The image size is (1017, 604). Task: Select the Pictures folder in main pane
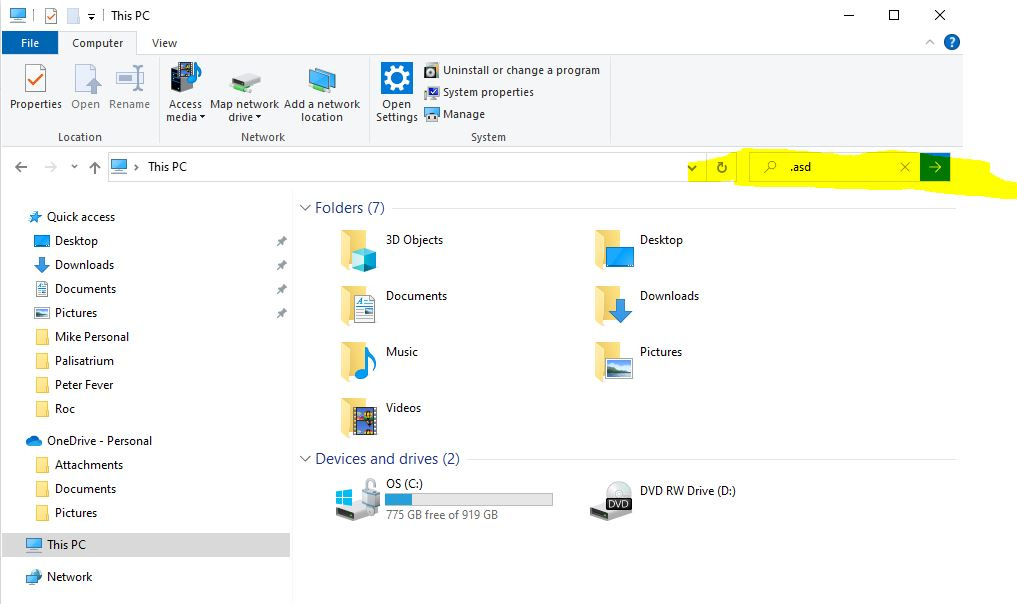(638, 361)
